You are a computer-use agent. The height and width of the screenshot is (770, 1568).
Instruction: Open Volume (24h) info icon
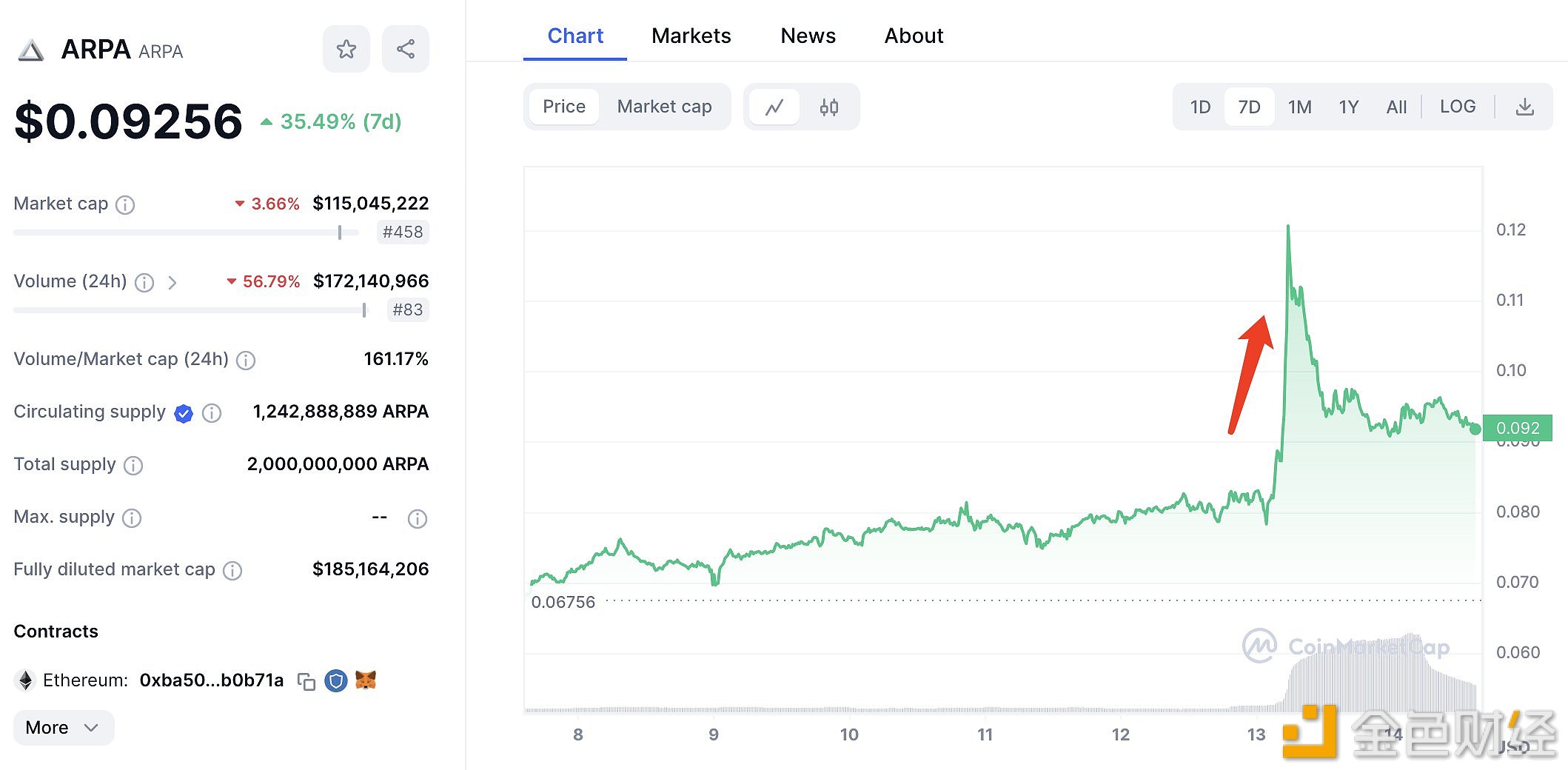click(x=144, y=282)
